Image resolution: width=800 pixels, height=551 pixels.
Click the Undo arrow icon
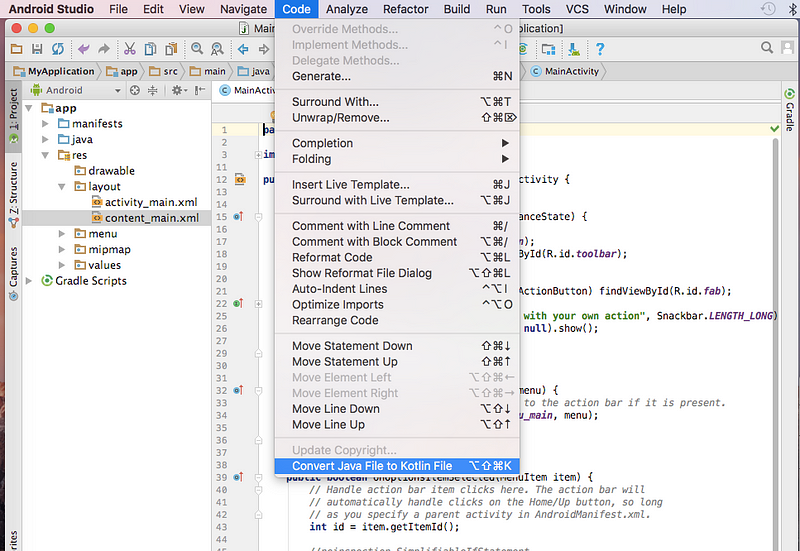click(x=84, y=49)
